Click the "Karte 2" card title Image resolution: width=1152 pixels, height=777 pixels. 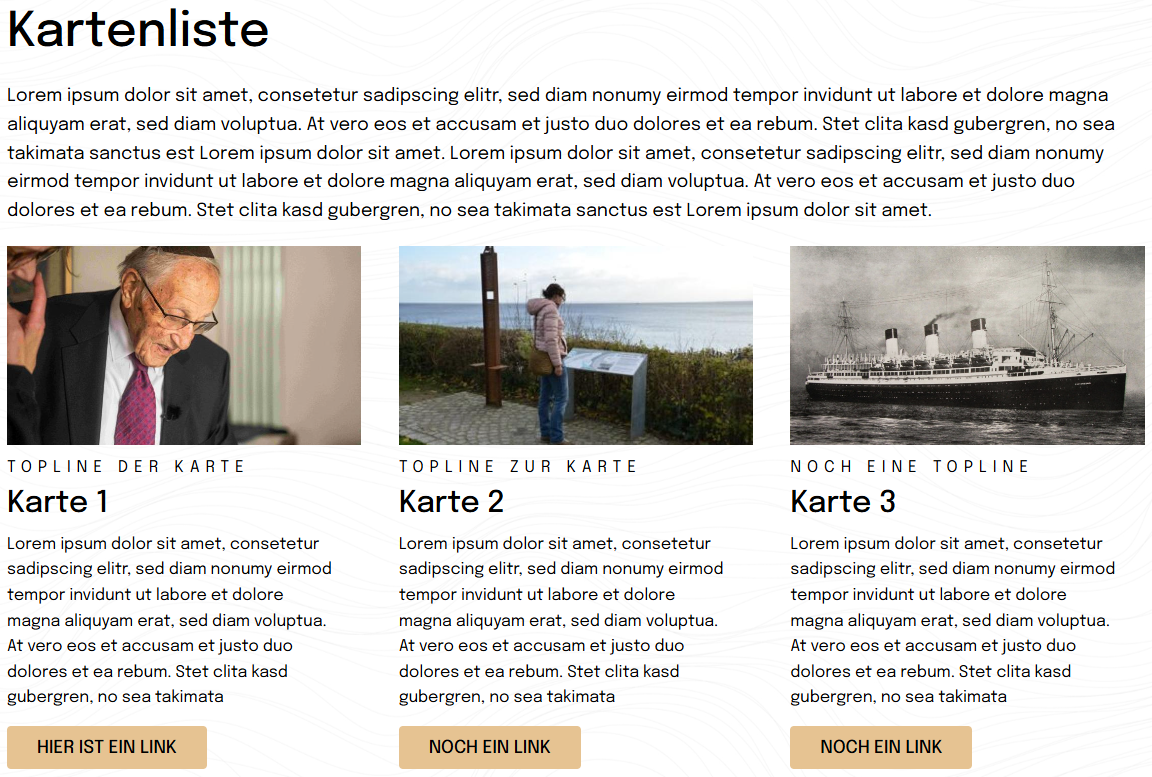click(x=451, y=501)
